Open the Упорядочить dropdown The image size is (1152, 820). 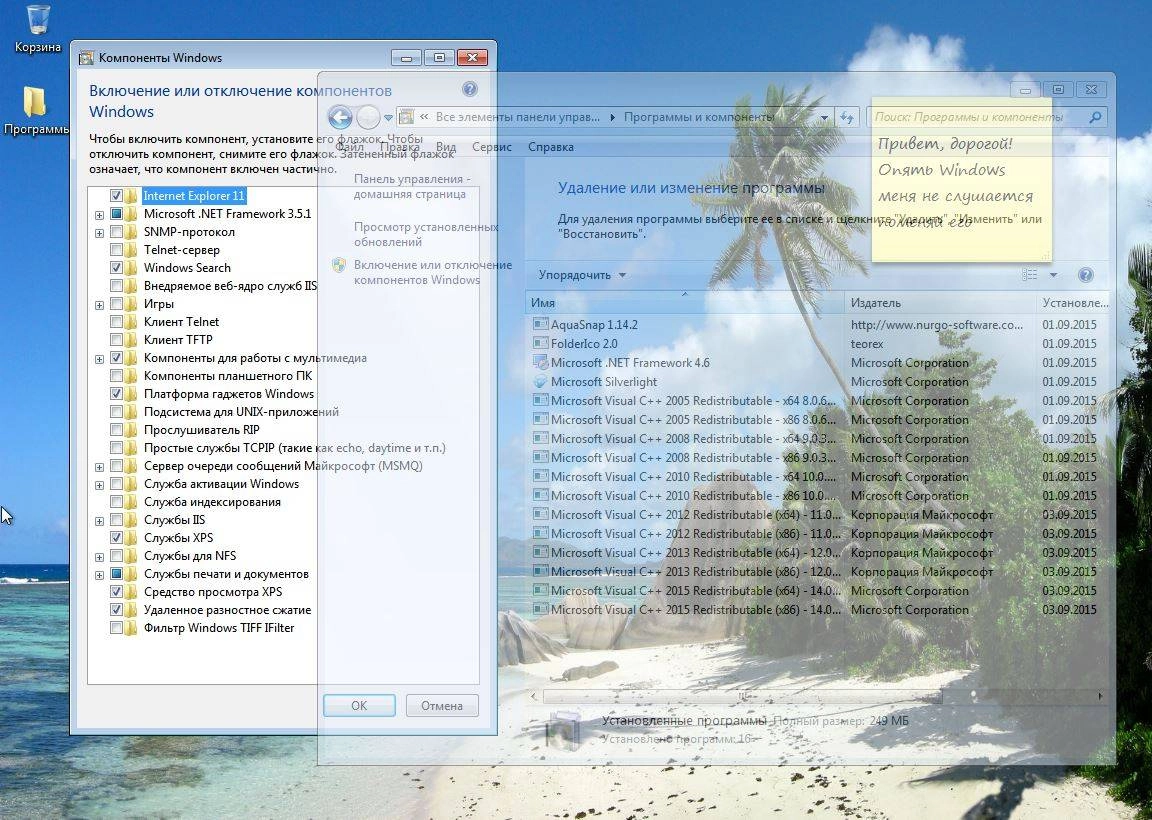tap(582, 275)
